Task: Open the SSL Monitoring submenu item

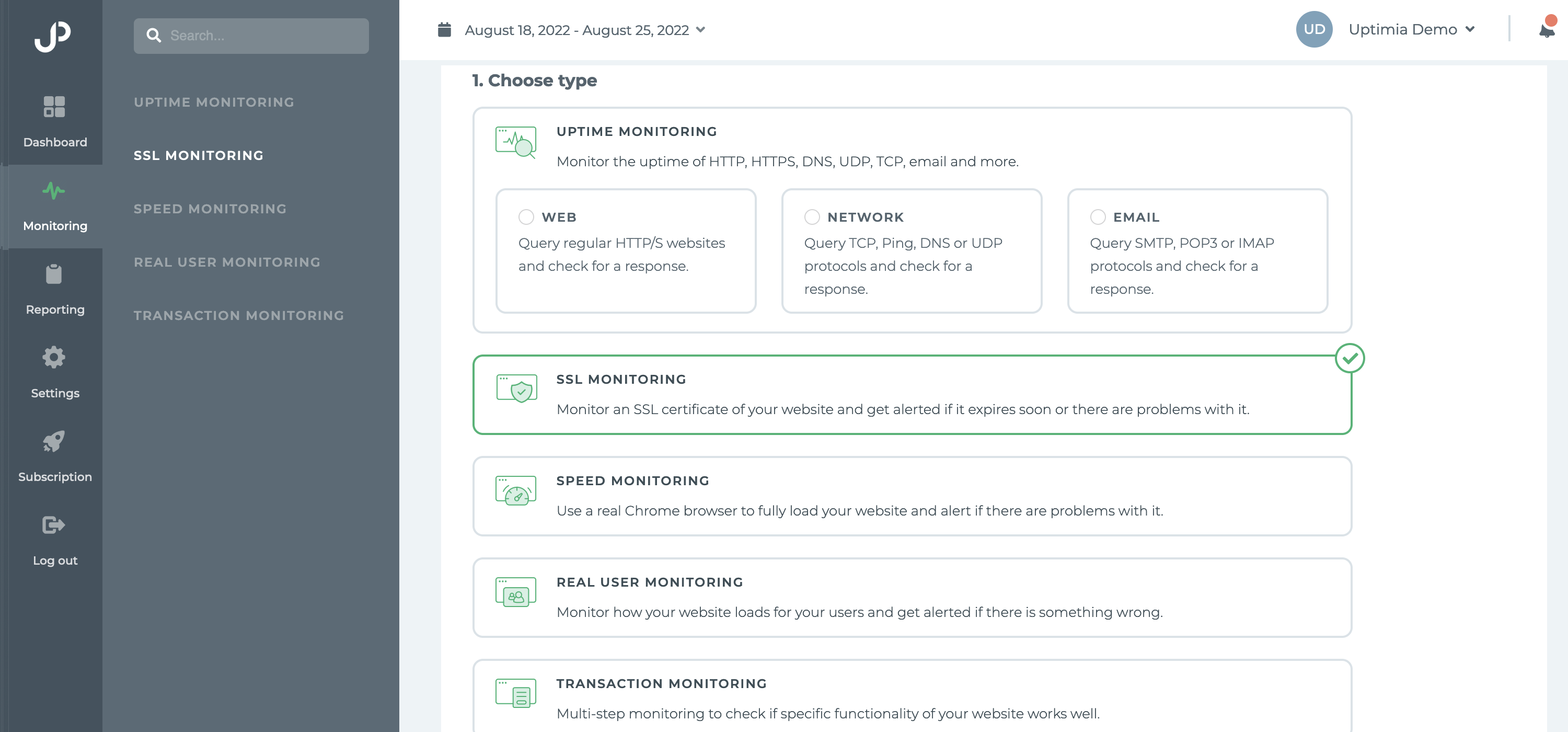Action: point(199,155)
